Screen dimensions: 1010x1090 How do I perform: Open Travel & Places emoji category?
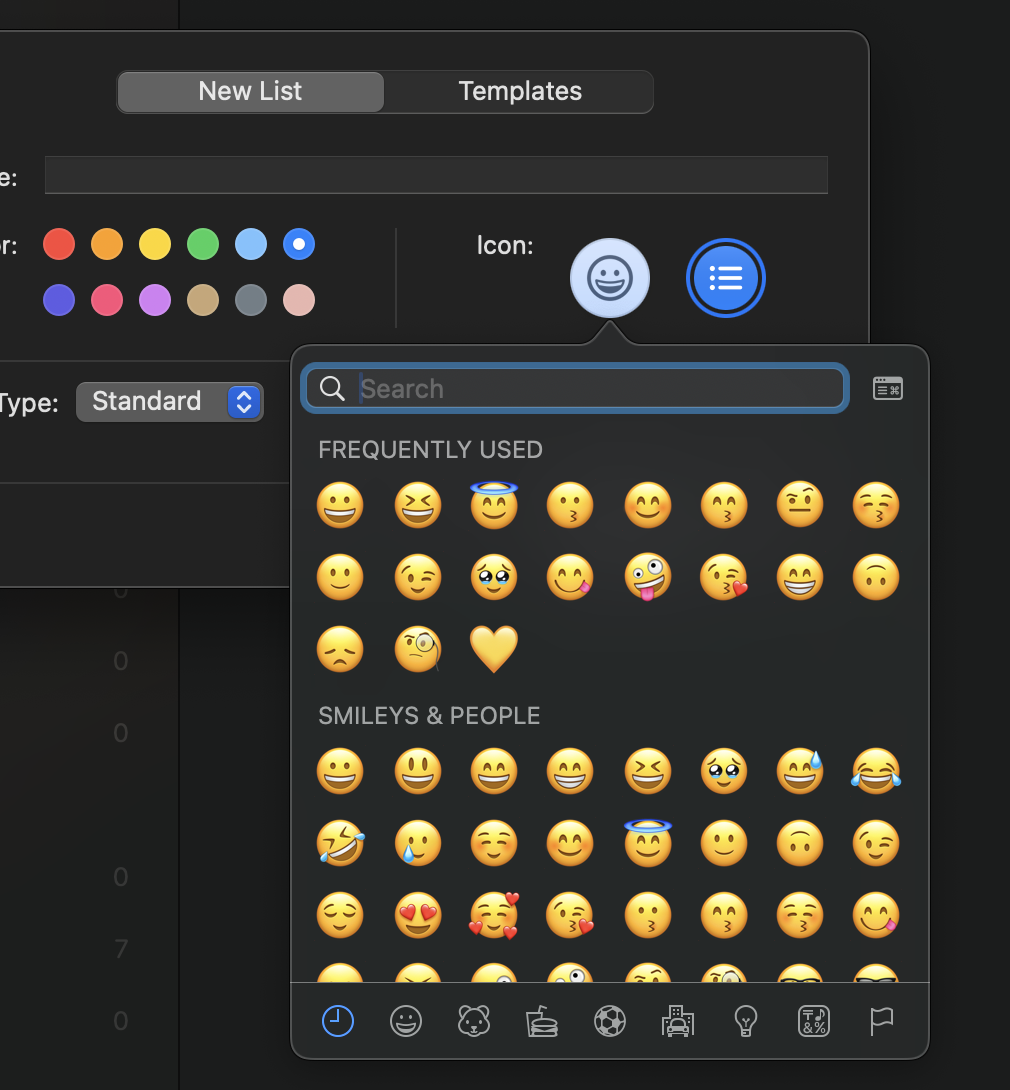click(677, 1021)
